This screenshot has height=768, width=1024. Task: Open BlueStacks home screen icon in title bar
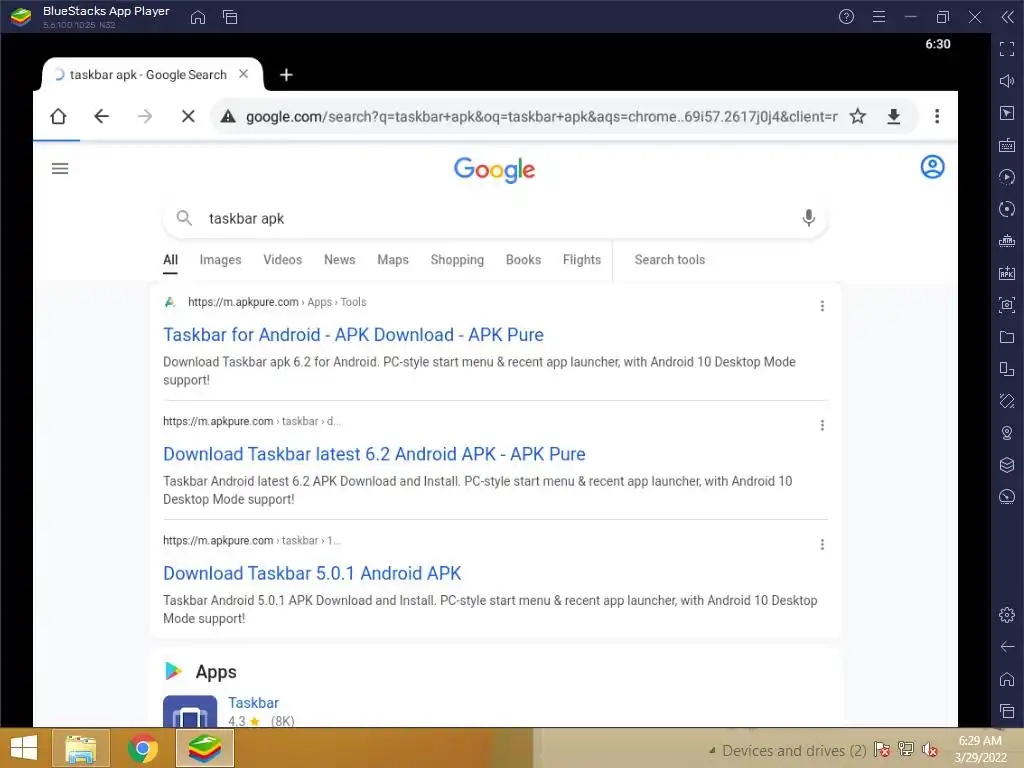197,17
